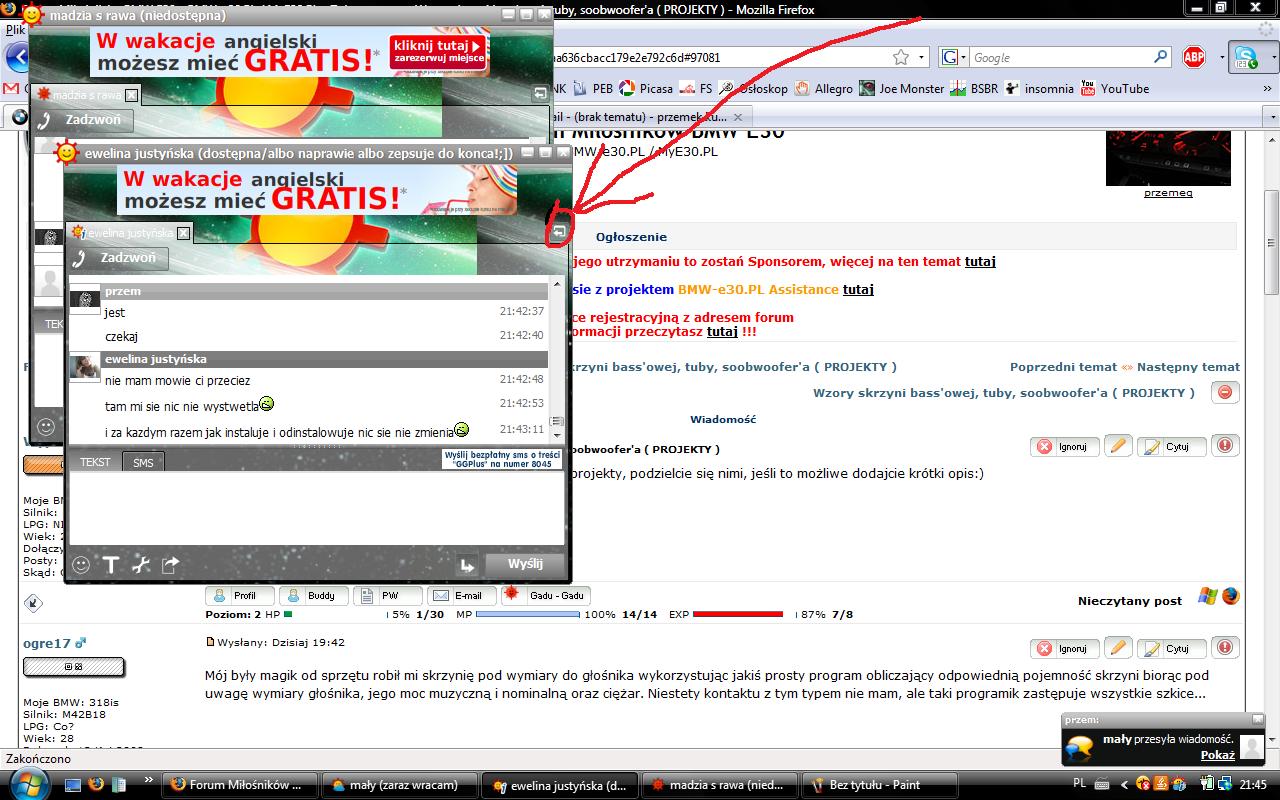Screen dimensions: 1280x800
Task: Open the URL history dropdown arrow
Action: coord(922,58)
